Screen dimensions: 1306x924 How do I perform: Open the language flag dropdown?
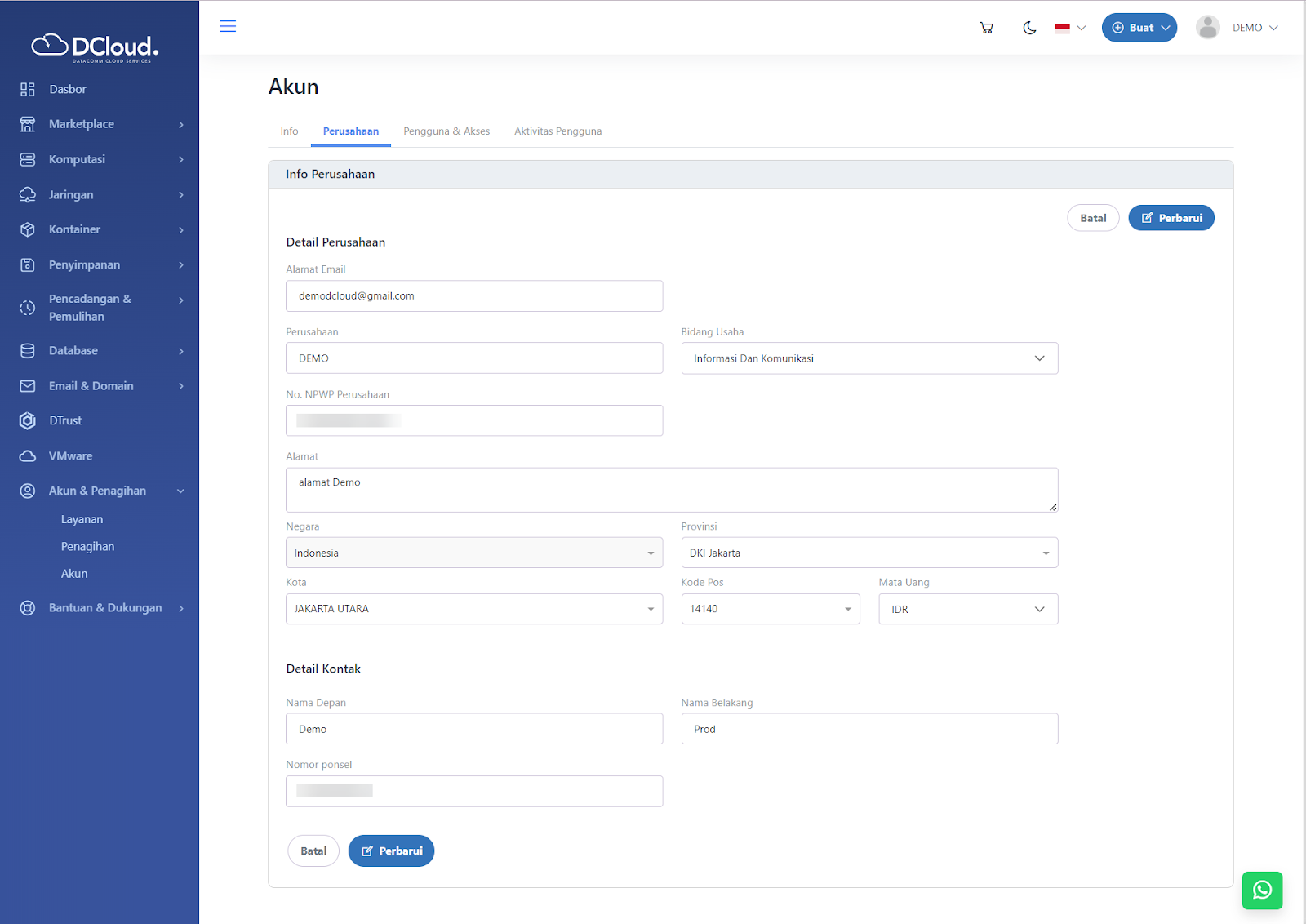(1069, 28)
